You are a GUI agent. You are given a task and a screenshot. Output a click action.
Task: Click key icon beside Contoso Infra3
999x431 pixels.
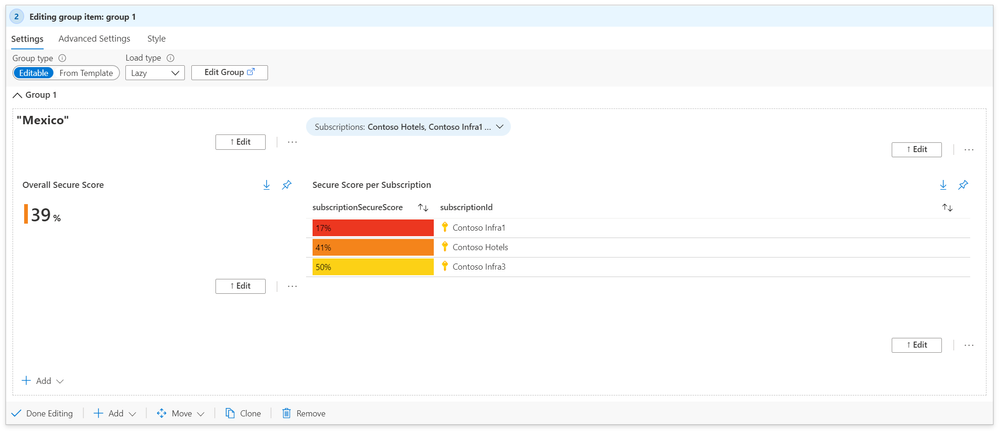point(445,267)
